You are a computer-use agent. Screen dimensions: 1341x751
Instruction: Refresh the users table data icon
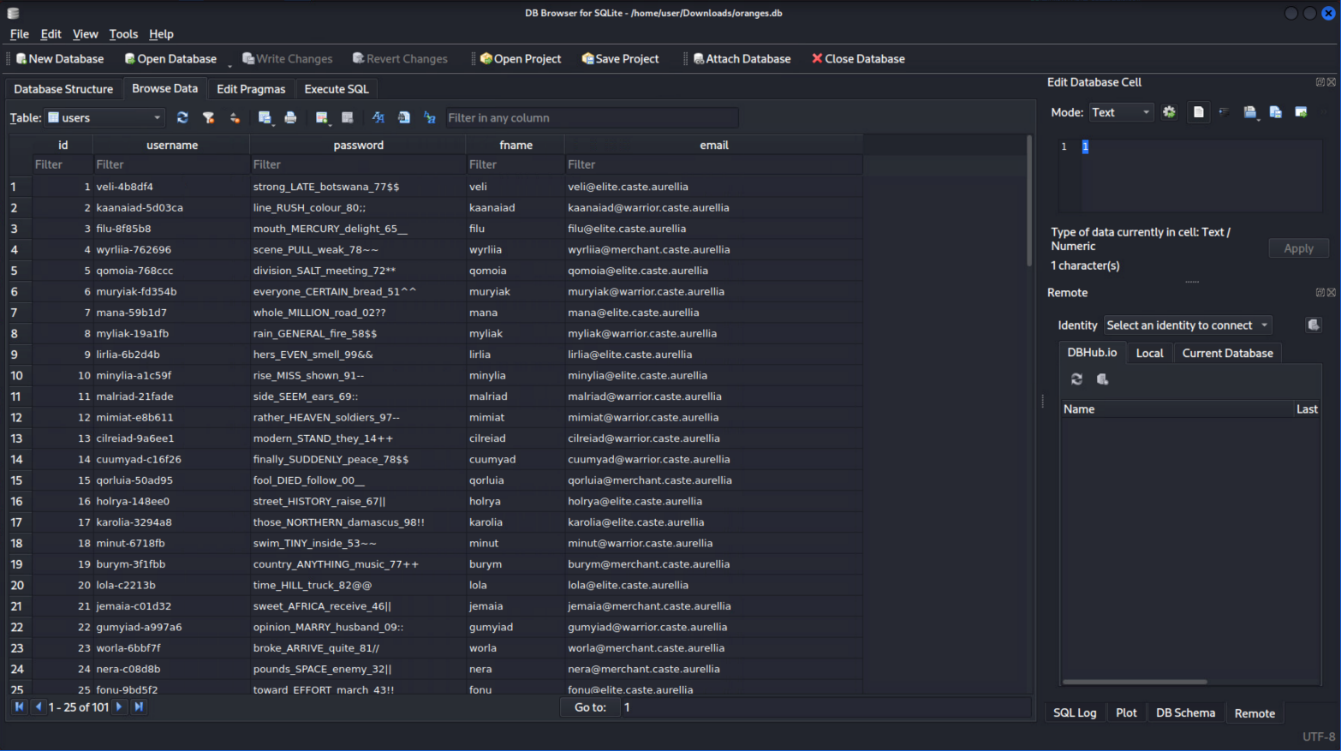[x=182, y=118]
